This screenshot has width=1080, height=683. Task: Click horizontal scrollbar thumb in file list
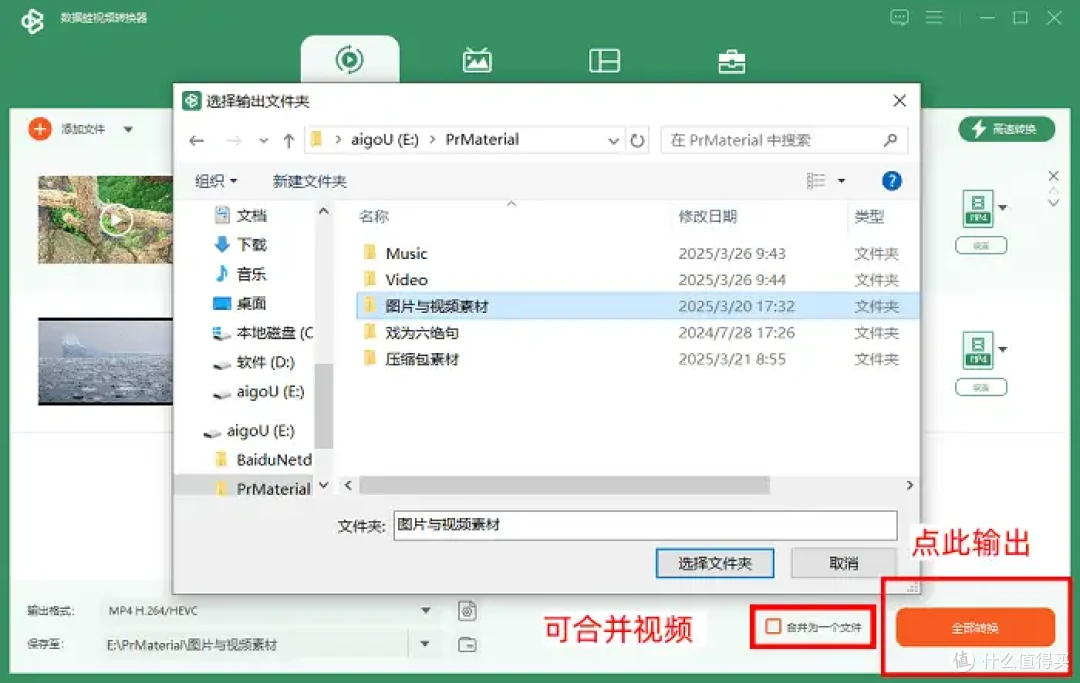564,485
